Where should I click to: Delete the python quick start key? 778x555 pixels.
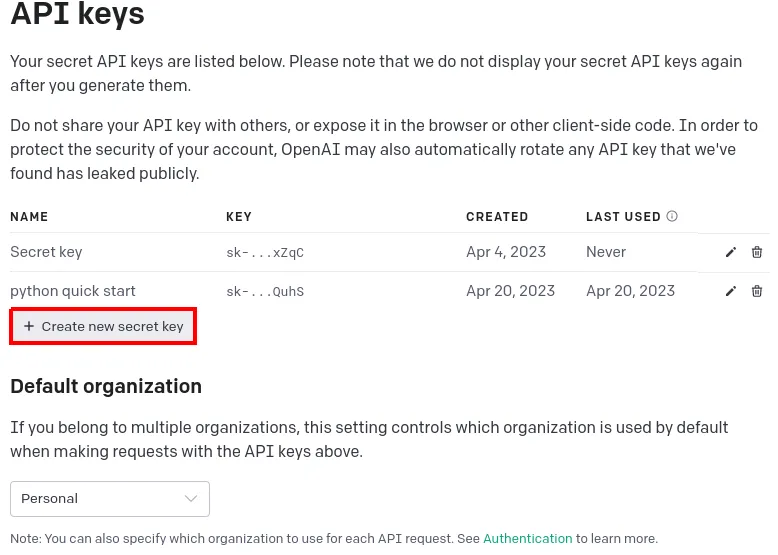point(757,291)
